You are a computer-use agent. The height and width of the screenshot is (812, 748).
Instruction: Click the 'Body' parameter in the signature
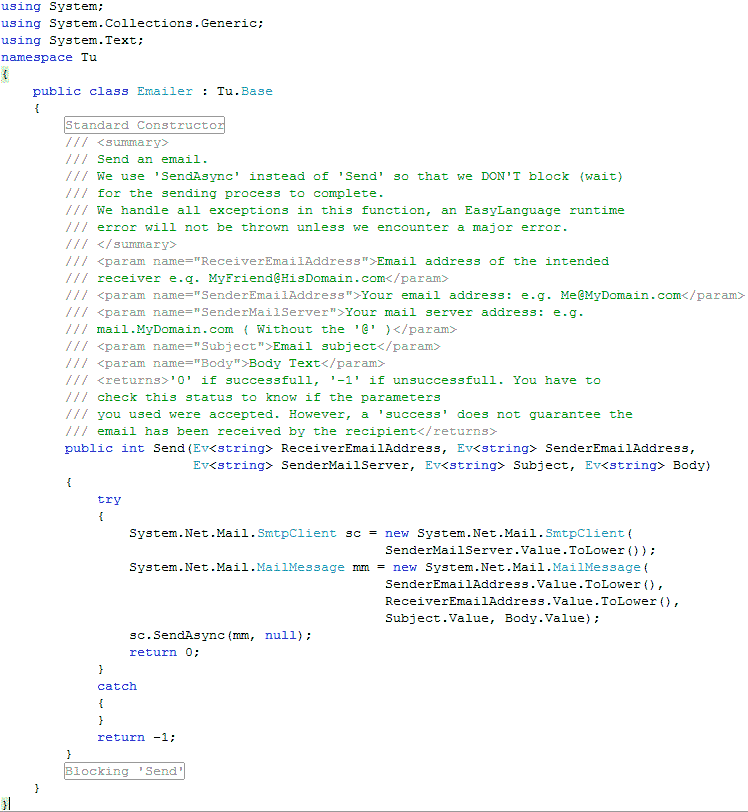[x=688, y=466]
